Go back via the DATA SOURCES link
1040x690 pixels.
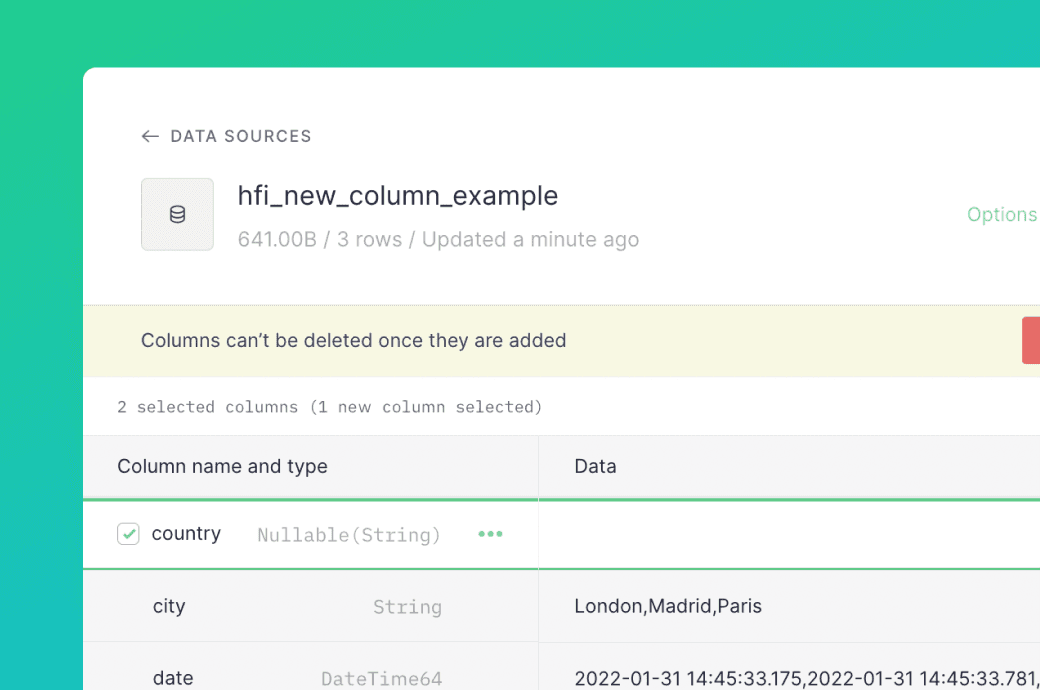[240, 136]
